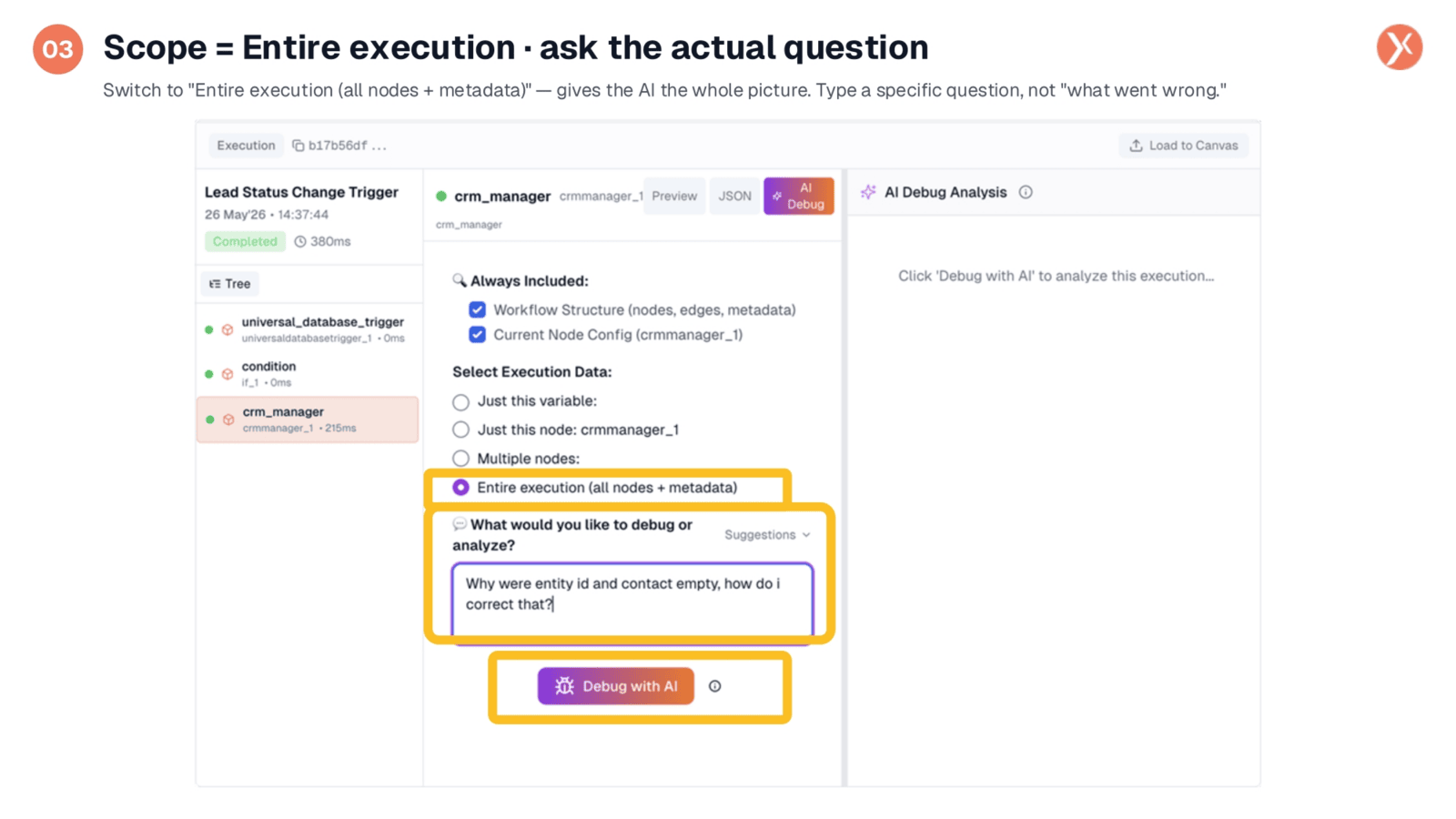Image resolution: width=1456 pixels, height=819 pixels.
Task: Uncheck Workflow Structure checkbox
Action: pyautogui.click(x=477, y=309)
